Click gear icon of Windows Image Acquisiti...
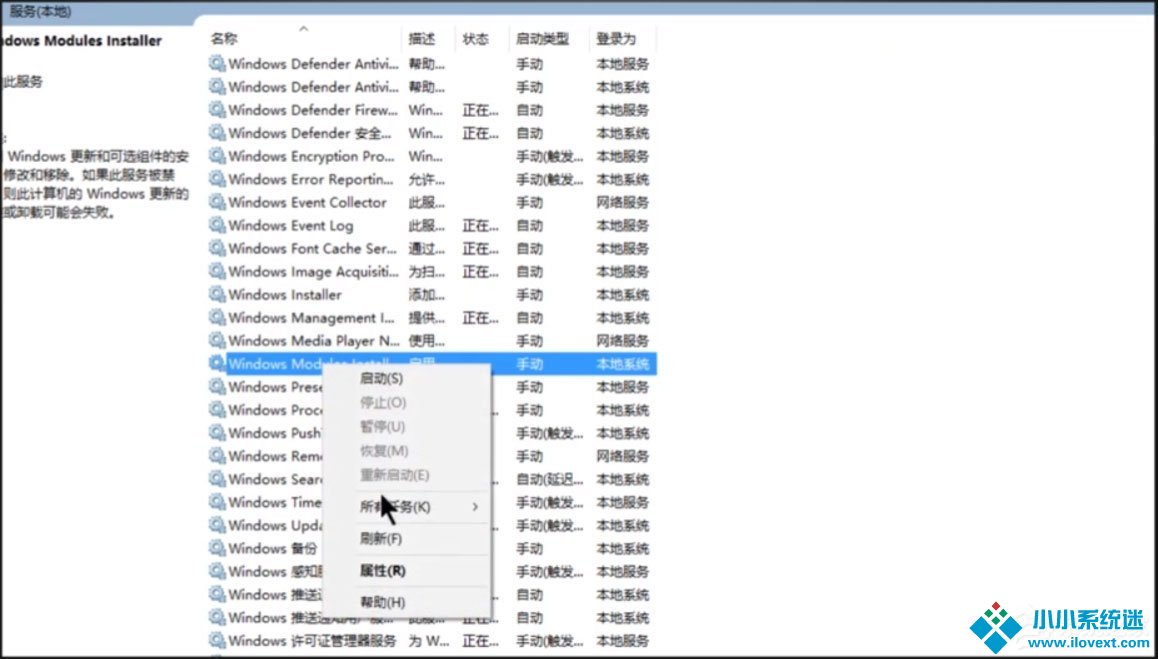The width and height of the screenshot is (1158, 659). 217,271
